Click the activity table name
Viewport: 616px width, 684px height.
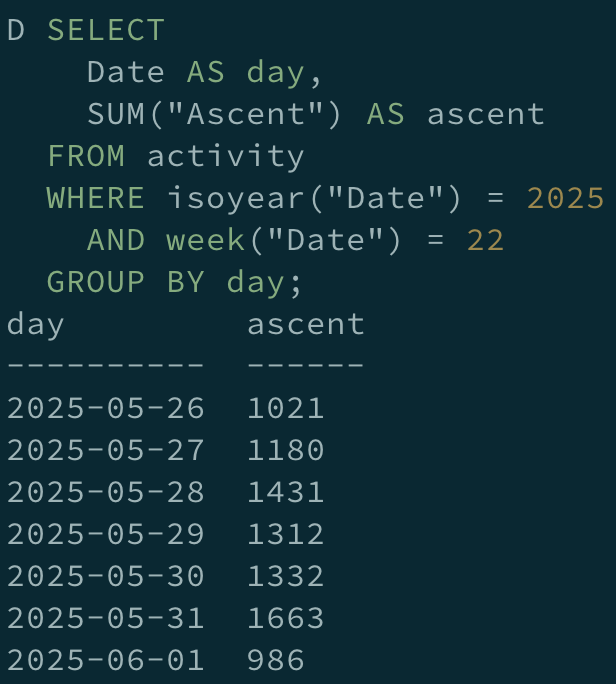pos(225,157)
